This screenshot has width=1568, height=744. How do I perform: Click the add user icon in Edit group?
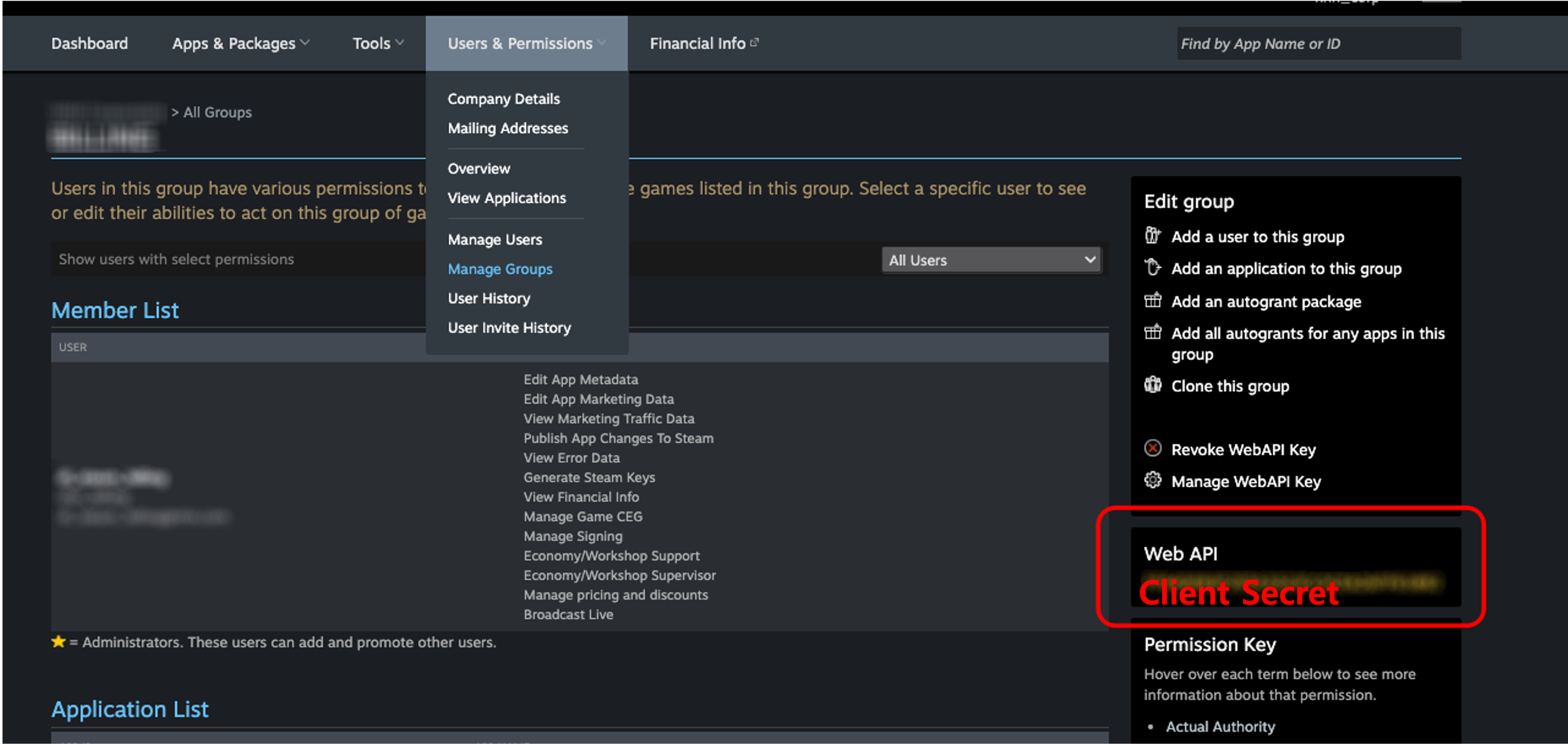coord(1152,236)
